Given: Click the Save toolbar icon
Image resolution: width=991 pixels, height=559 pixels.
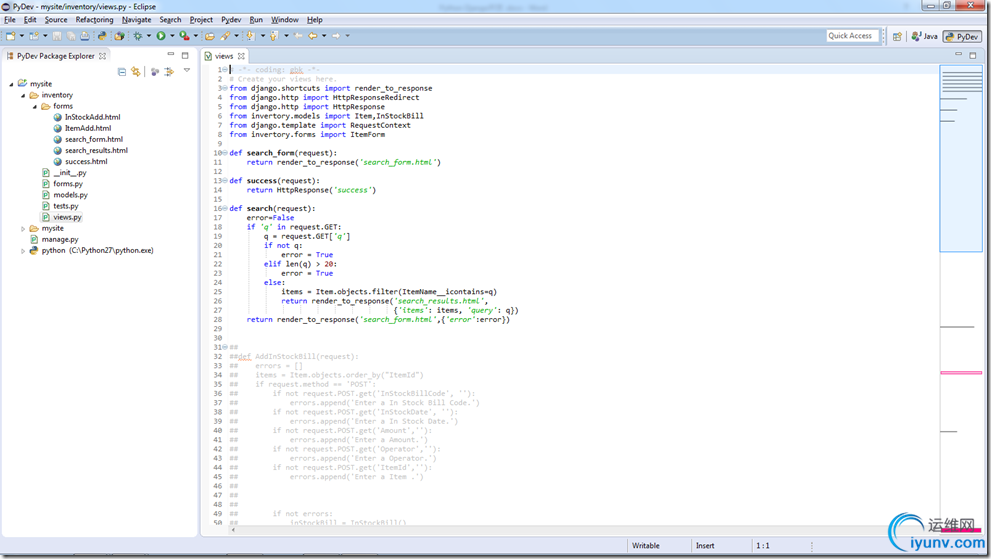Looking at the screenshot, I should [x=57, y=36].
